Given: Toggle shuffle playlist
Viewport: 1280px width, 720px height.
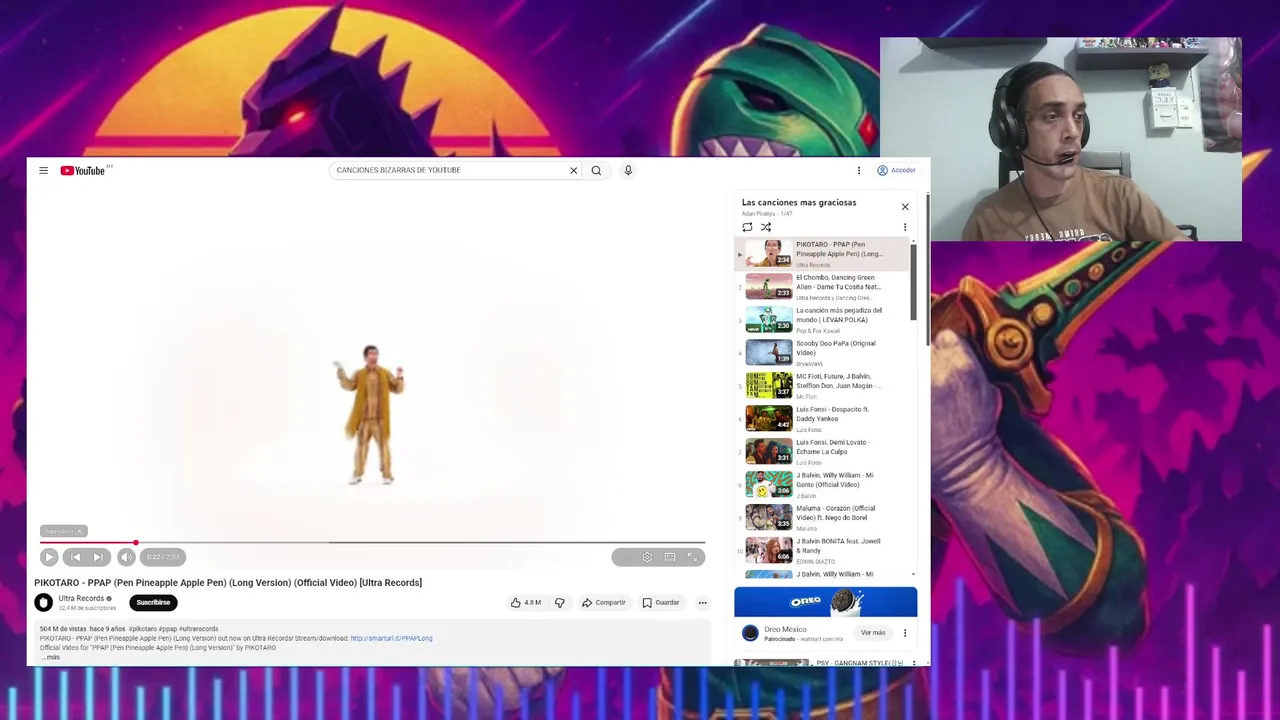Looking at the screenshot, I should pyautogui.click(x=766, y=227).
